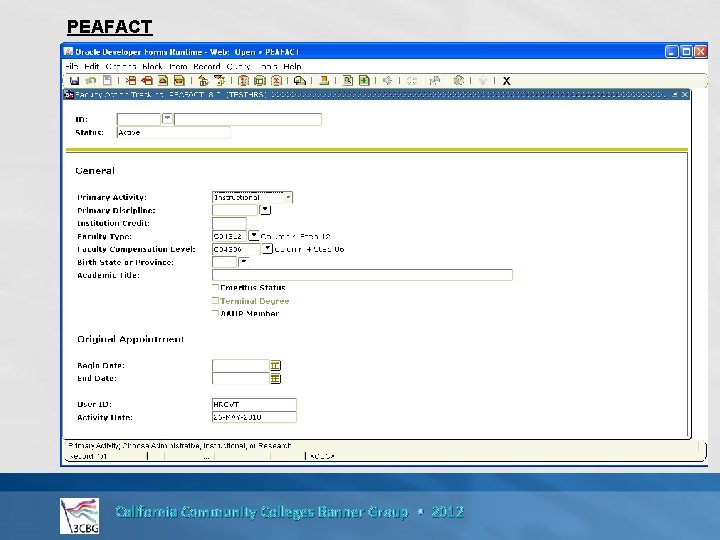The image size is (720, 540).
Task: Open calendar icon next to End Date
Action: coord(275,378)
